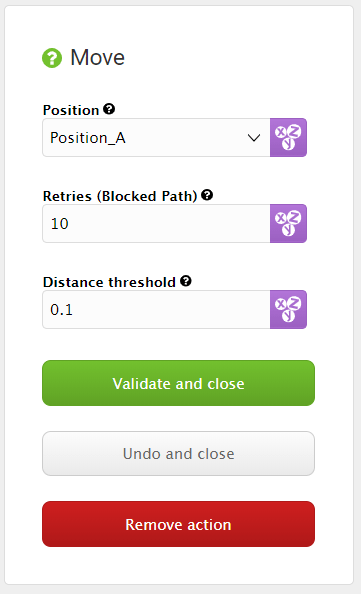Click the Undo and close button
This screenshot has width=361, height=594.
pos(178,453)
